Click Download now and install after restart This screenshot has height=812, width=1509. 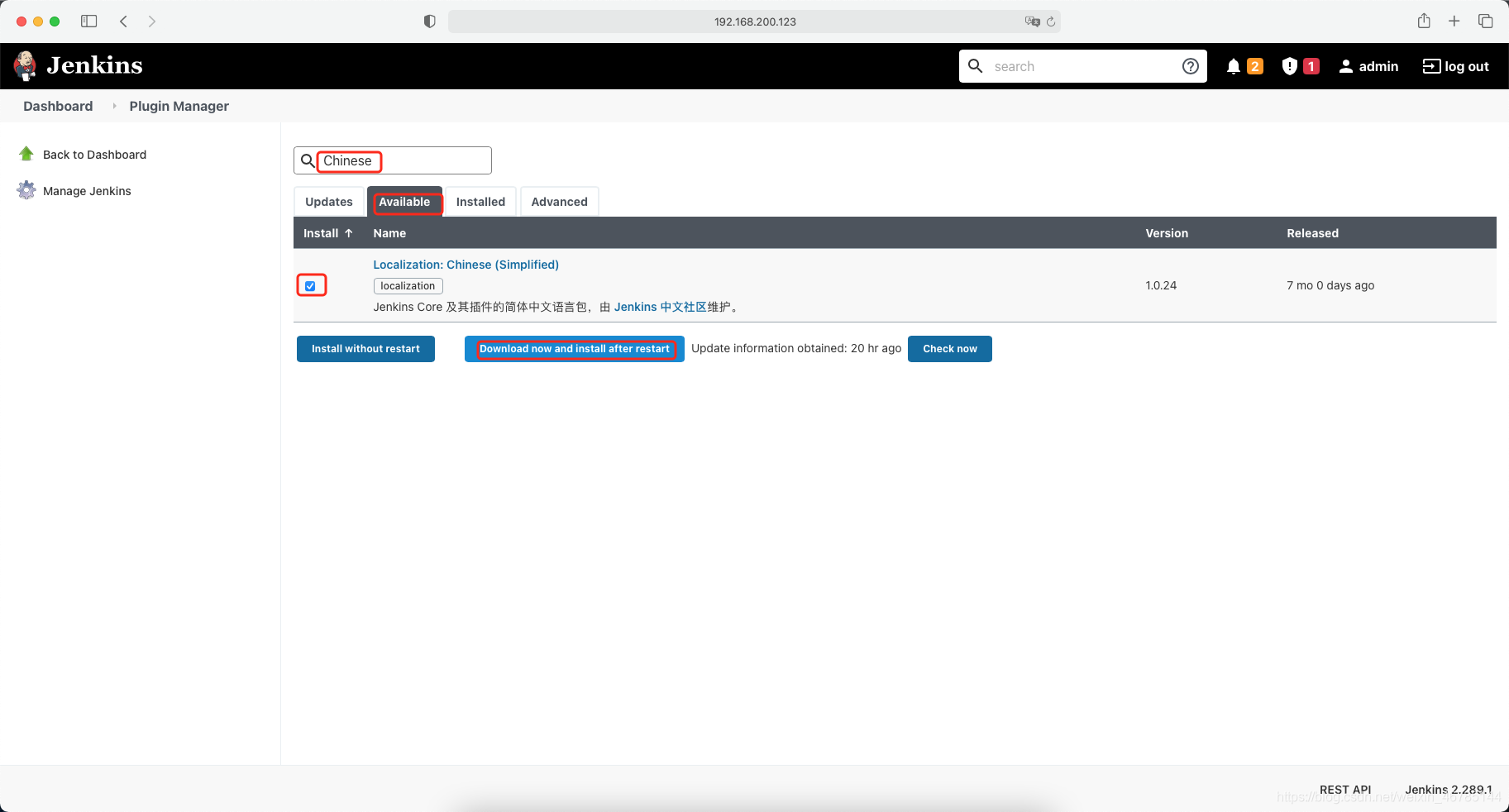(575, 349)
